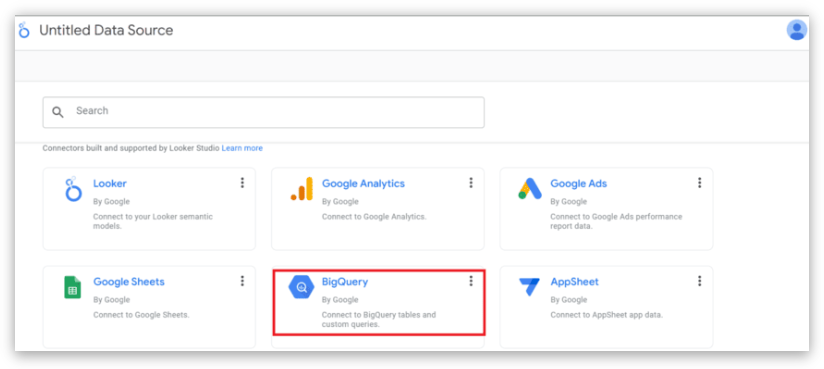The width and height of the screenshot is (824, 369).
Task: Click the Looker Studio logo icon
Action: [24, 30]
